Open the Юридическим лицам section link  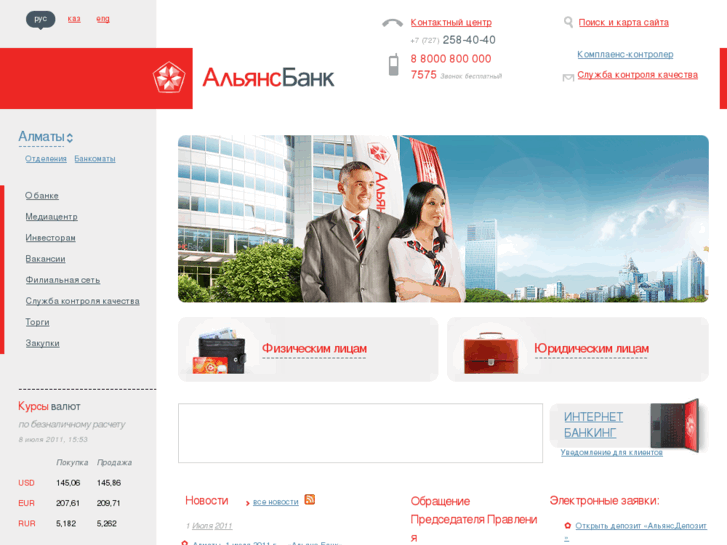pyautogui.click(x=591, y=348)
